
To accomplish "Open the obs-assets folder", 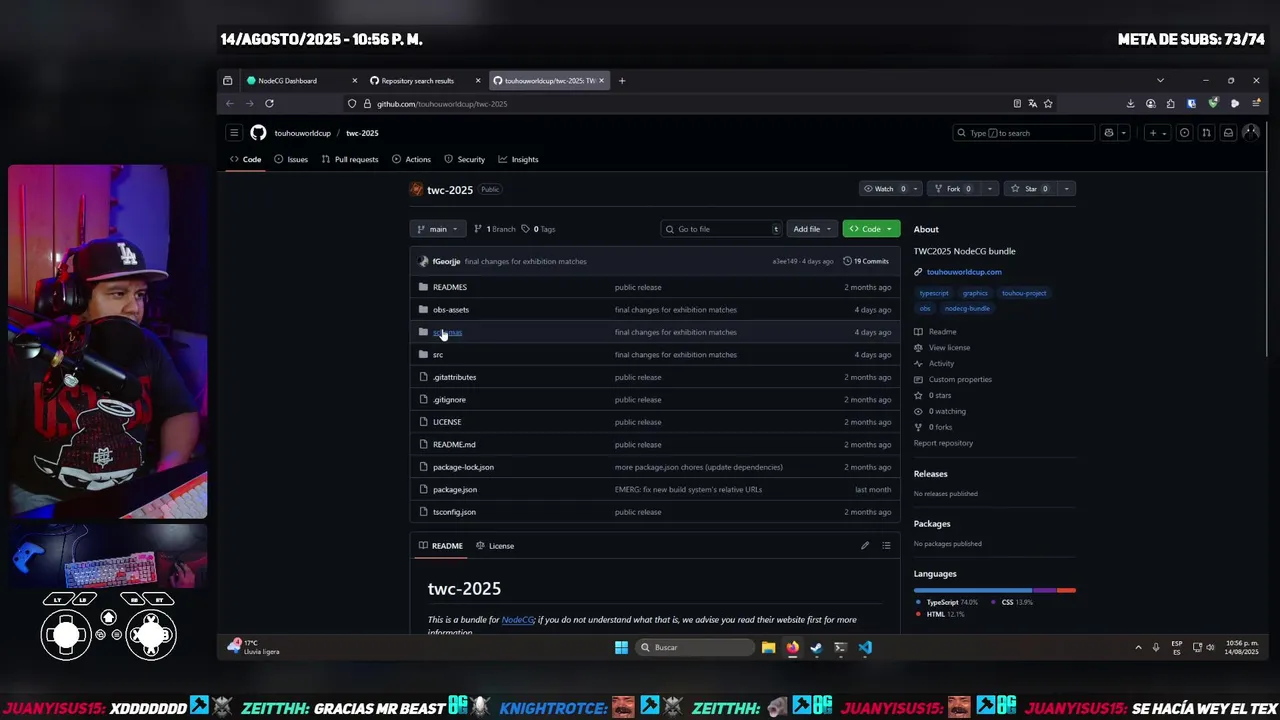I will point(451,310).
